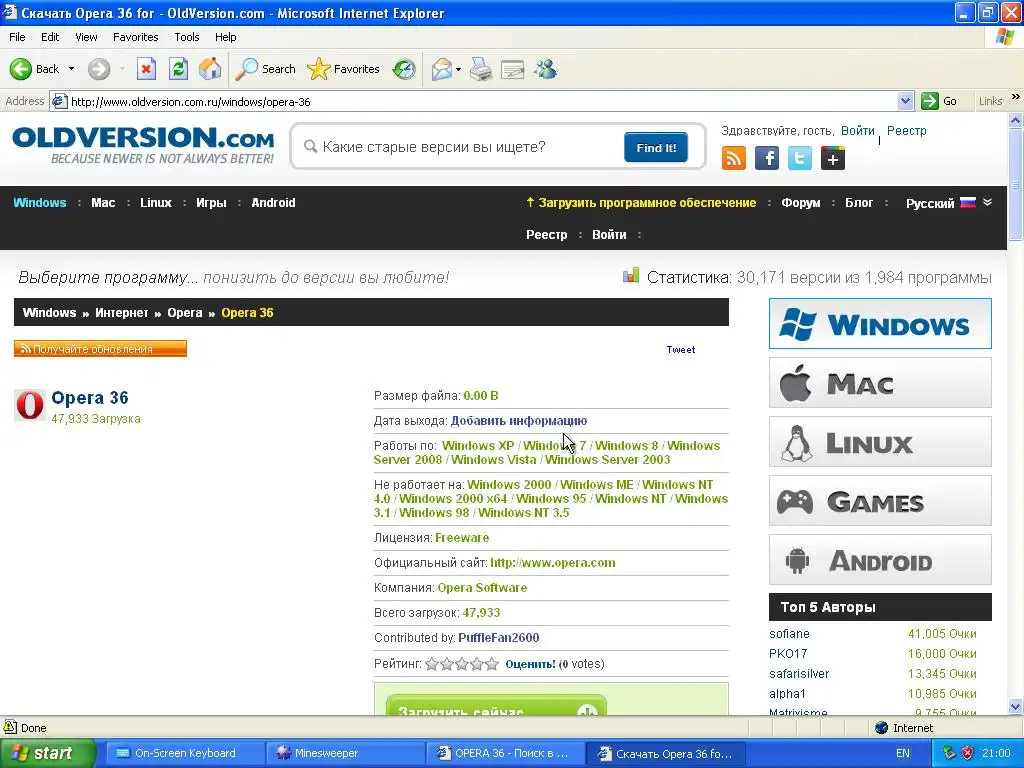Viewport: 1024px width, 768px height.
Task: Click Интернет breadcrumb link
Action: click(x=121, y=312)
